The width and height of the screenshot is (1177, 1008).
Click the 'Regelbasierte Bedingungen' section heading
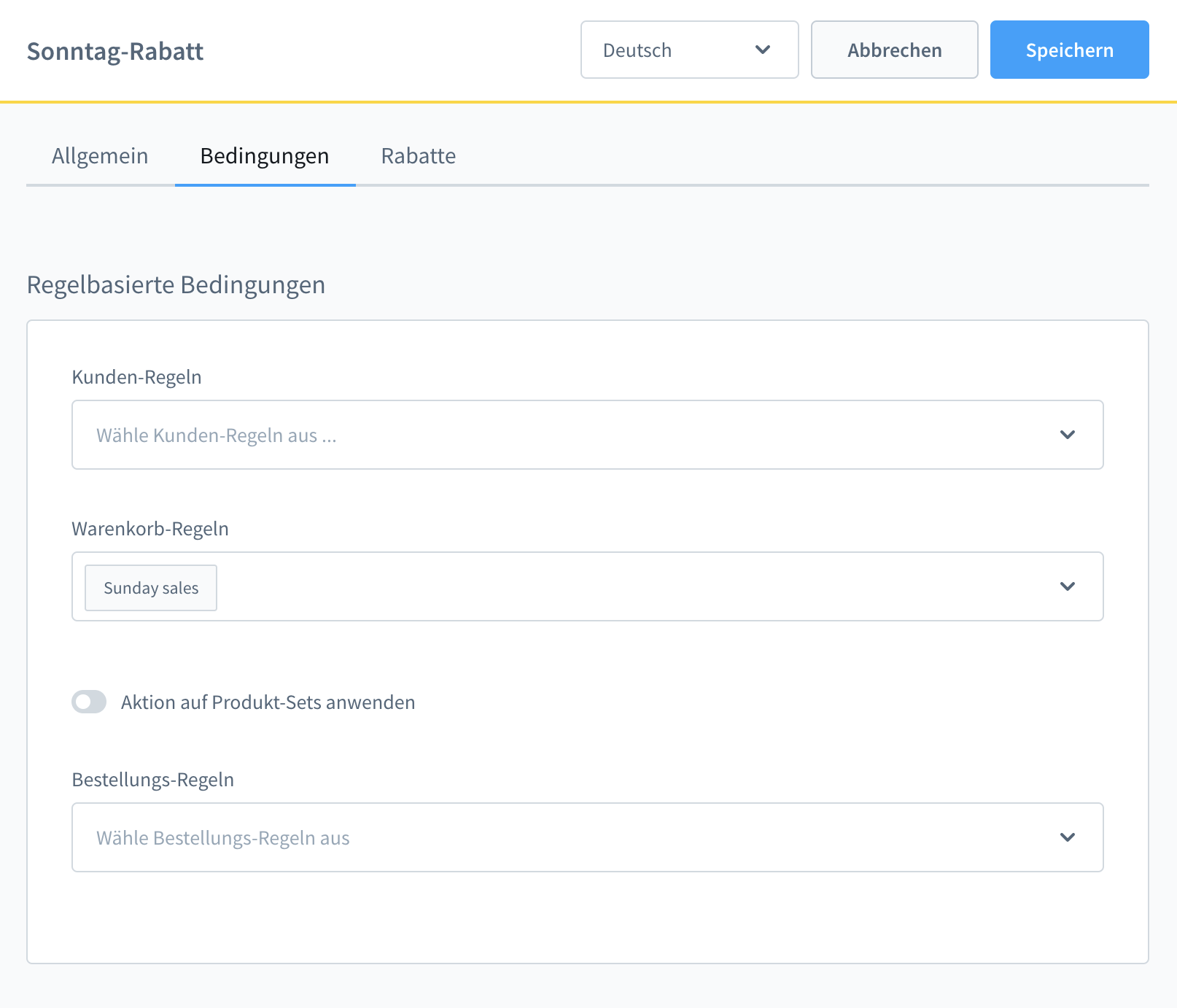[x=176, y=284]
